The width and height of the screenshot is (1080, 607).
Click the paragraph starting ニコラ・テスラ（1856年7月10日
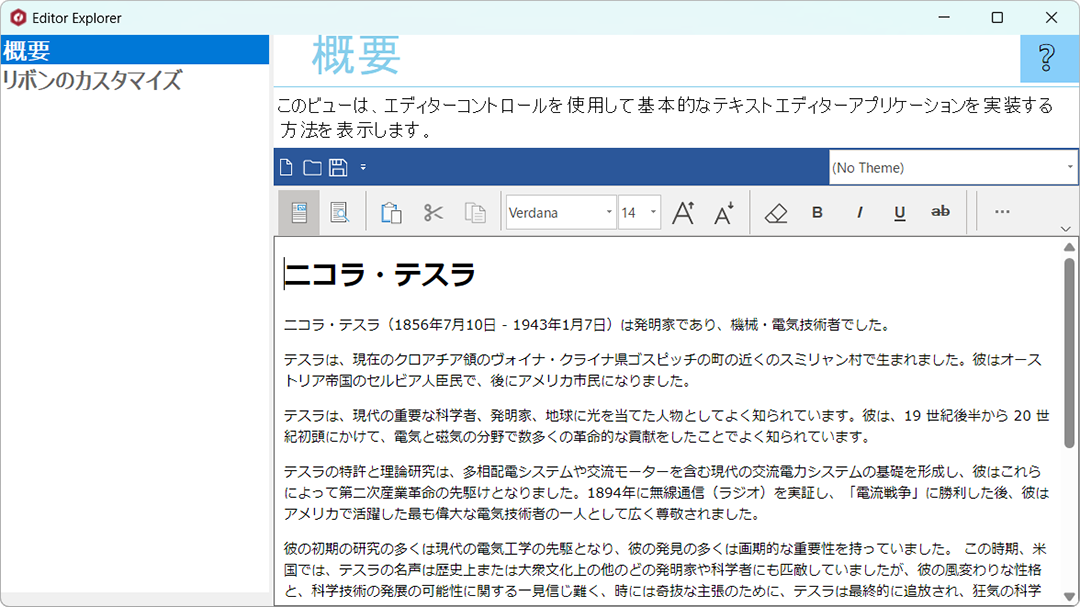point(586,325)
